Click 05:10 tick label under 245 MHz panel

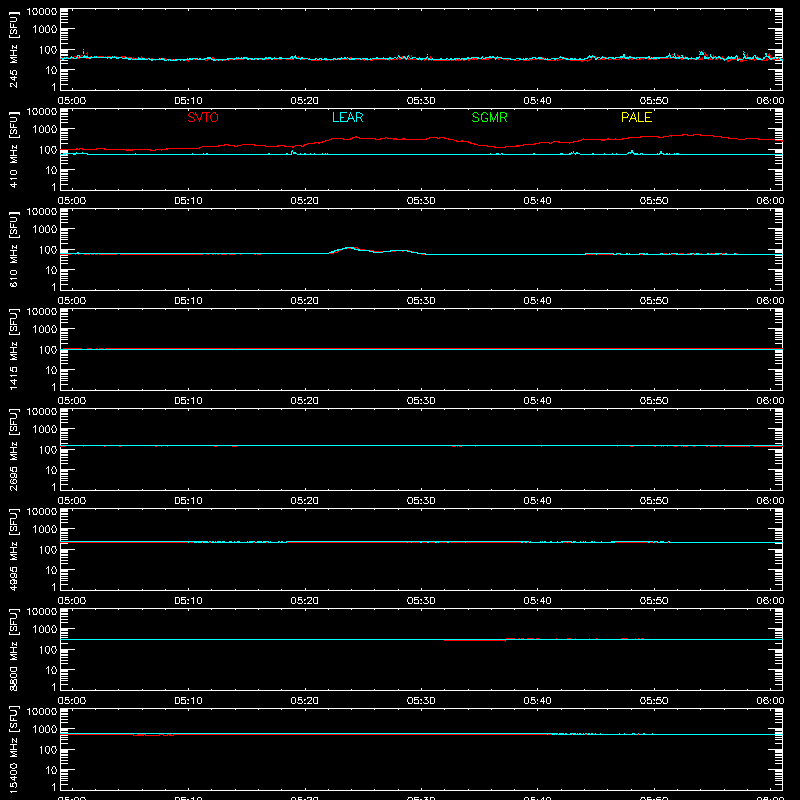(188, 101)
